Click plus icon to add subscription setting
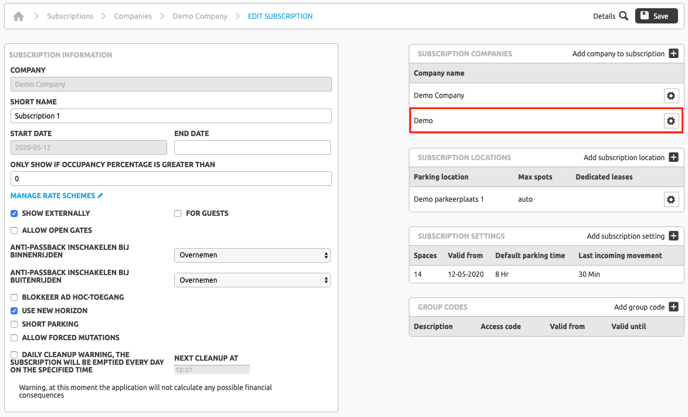This screenshot has width=688, height=417. (674, 236)
